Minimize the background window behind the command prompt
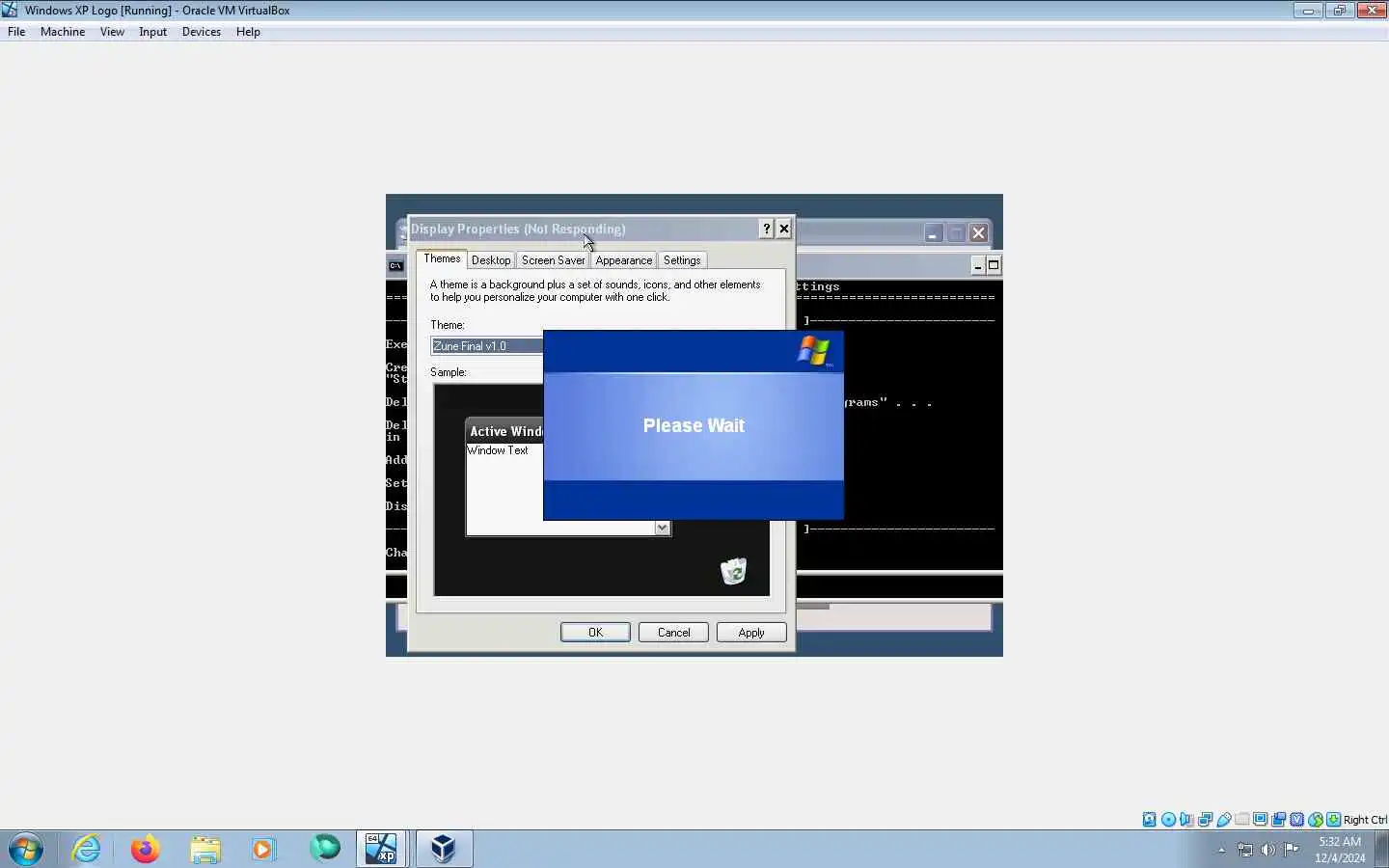 tap(933, 233)
